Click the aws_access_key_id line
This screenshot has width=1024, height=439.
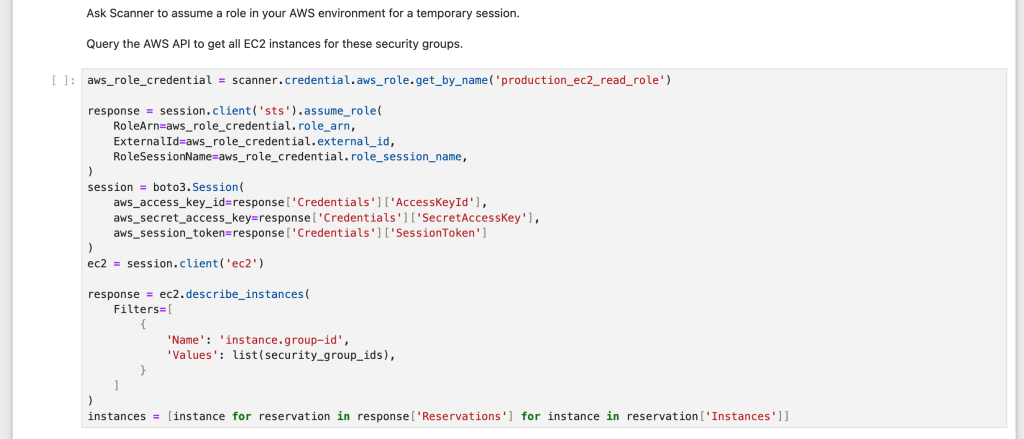[x=300, y=202]
